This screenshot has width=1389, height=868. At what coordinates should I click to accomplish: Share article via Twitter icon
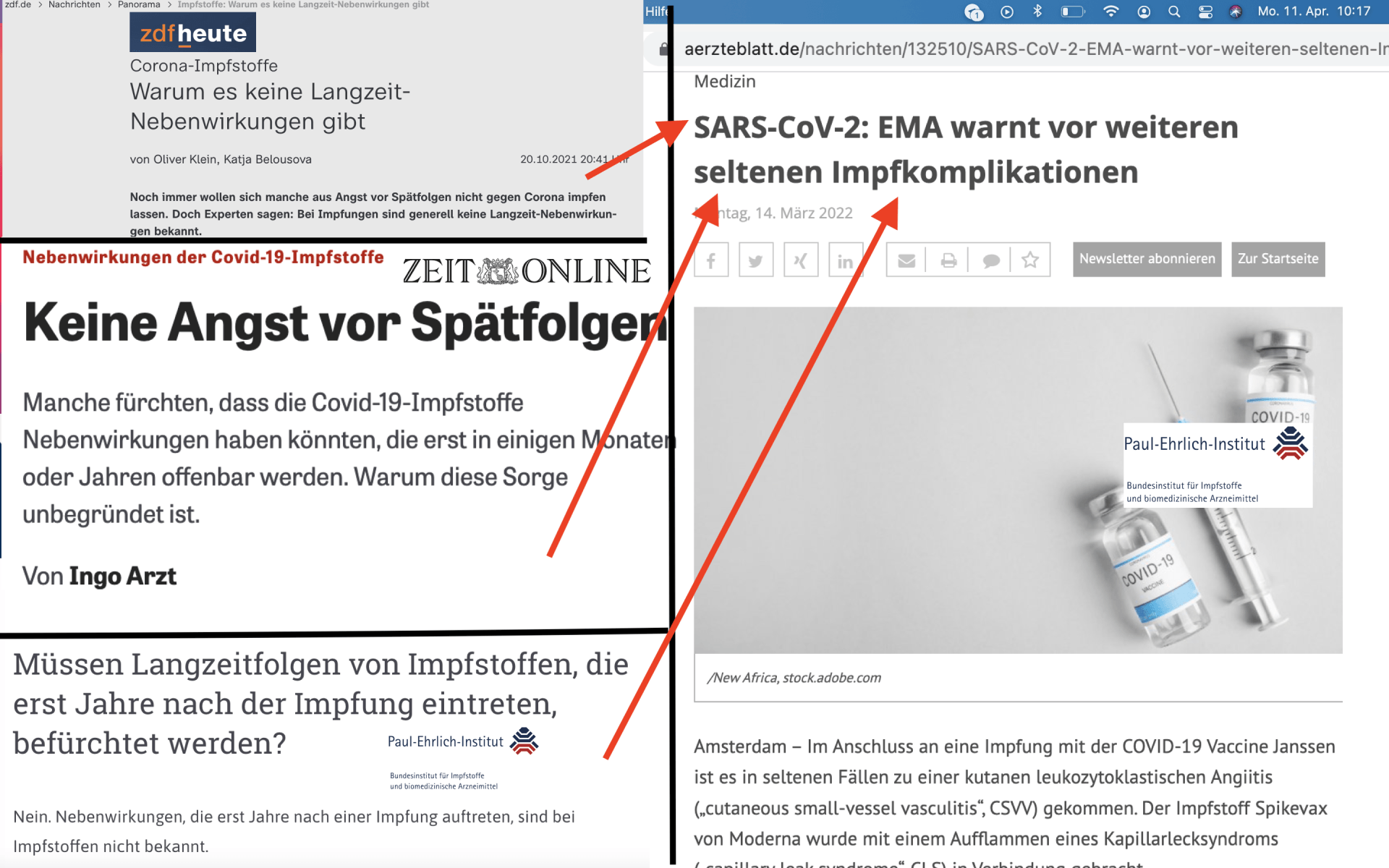click(x=756, y=260)
